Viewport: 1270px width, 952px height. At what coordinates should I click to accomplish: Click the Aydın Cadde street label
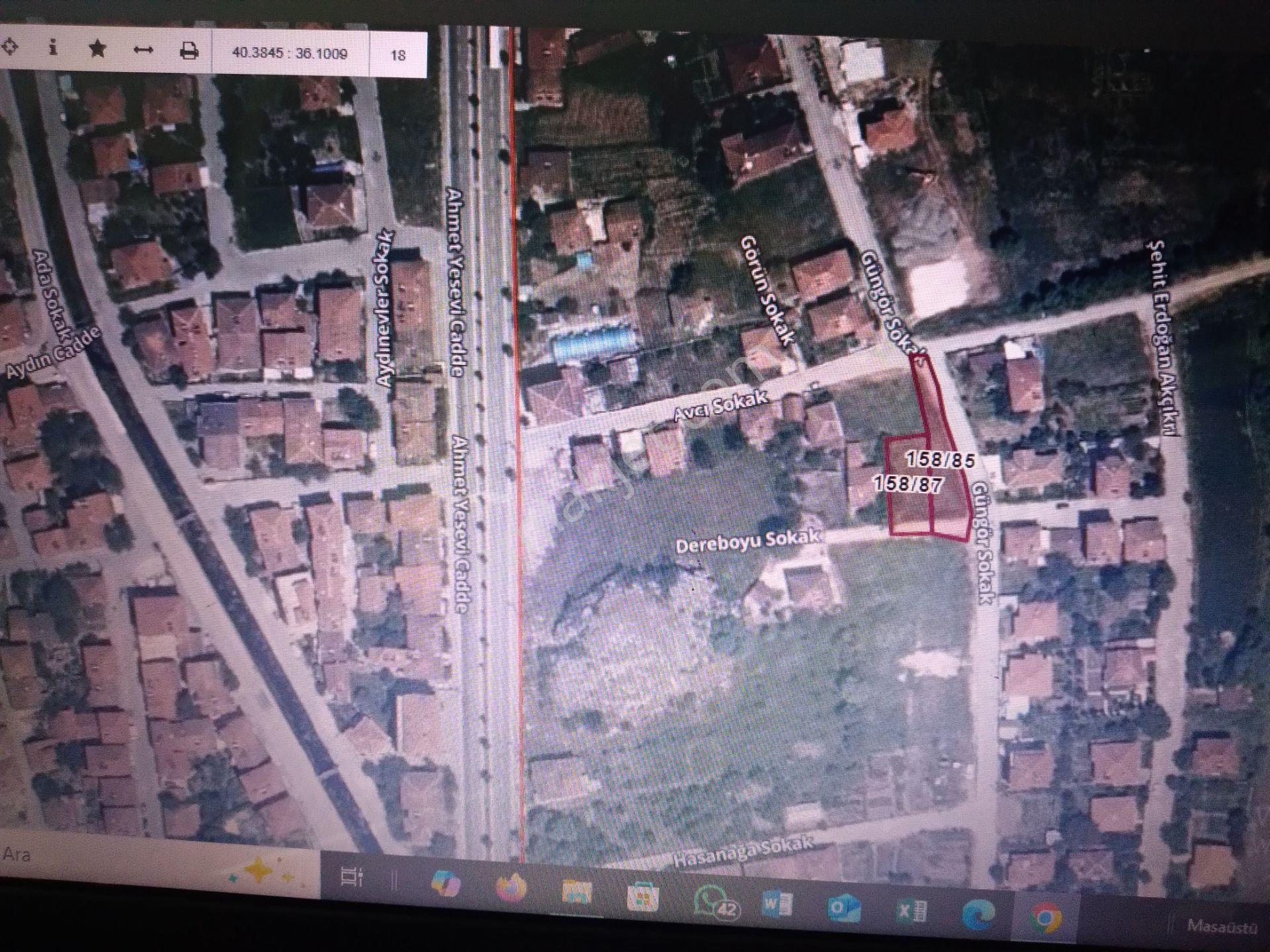[54, 351]
